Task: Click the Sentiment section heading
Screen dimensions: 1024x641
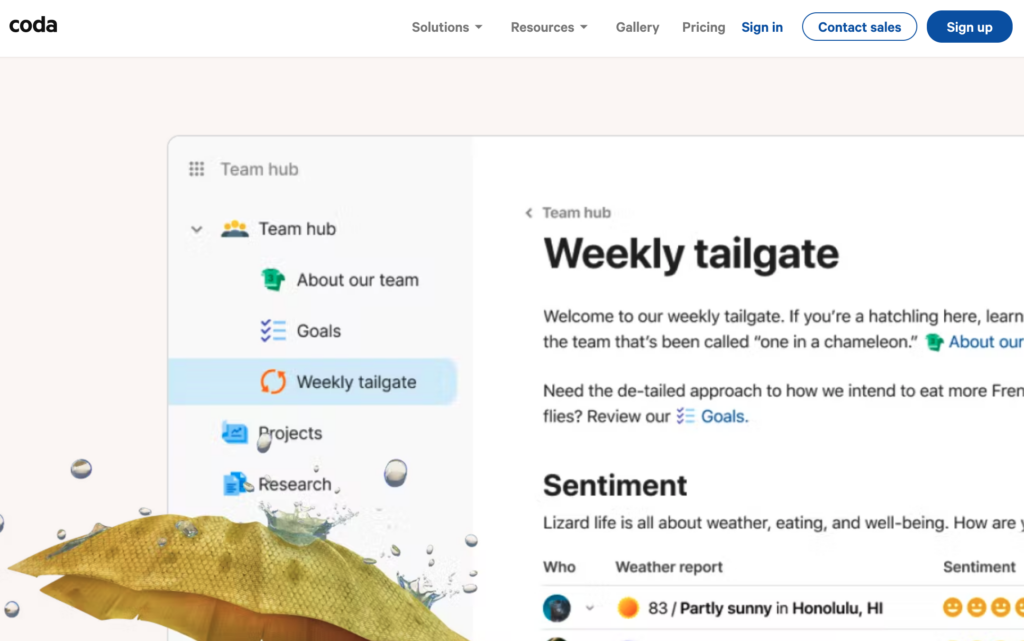Action: pyautogui.click(x=615, y=486)
